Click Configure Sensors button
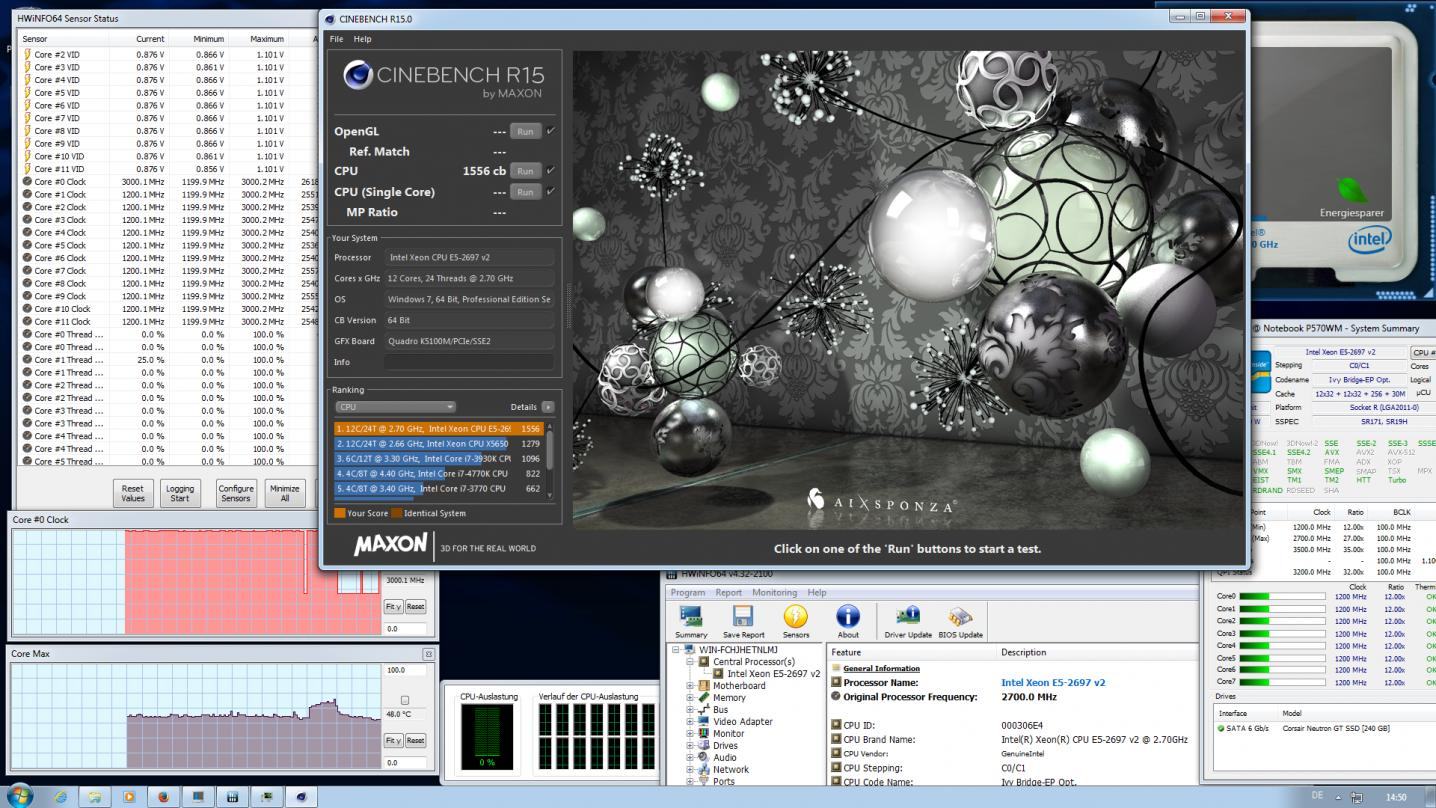The width and height of the screenshot is (1436, 808). click(x=236, y=493)
